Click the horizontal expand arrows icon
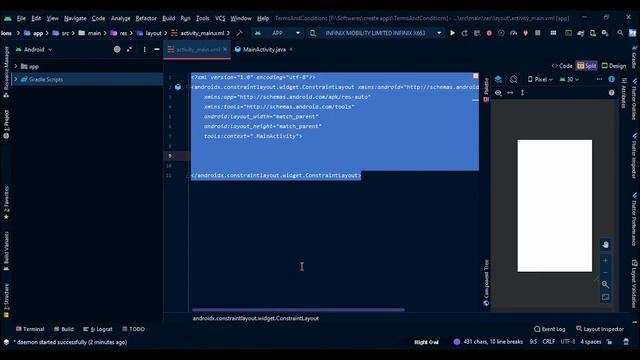The image size is (640, 360). click(510, 93)
